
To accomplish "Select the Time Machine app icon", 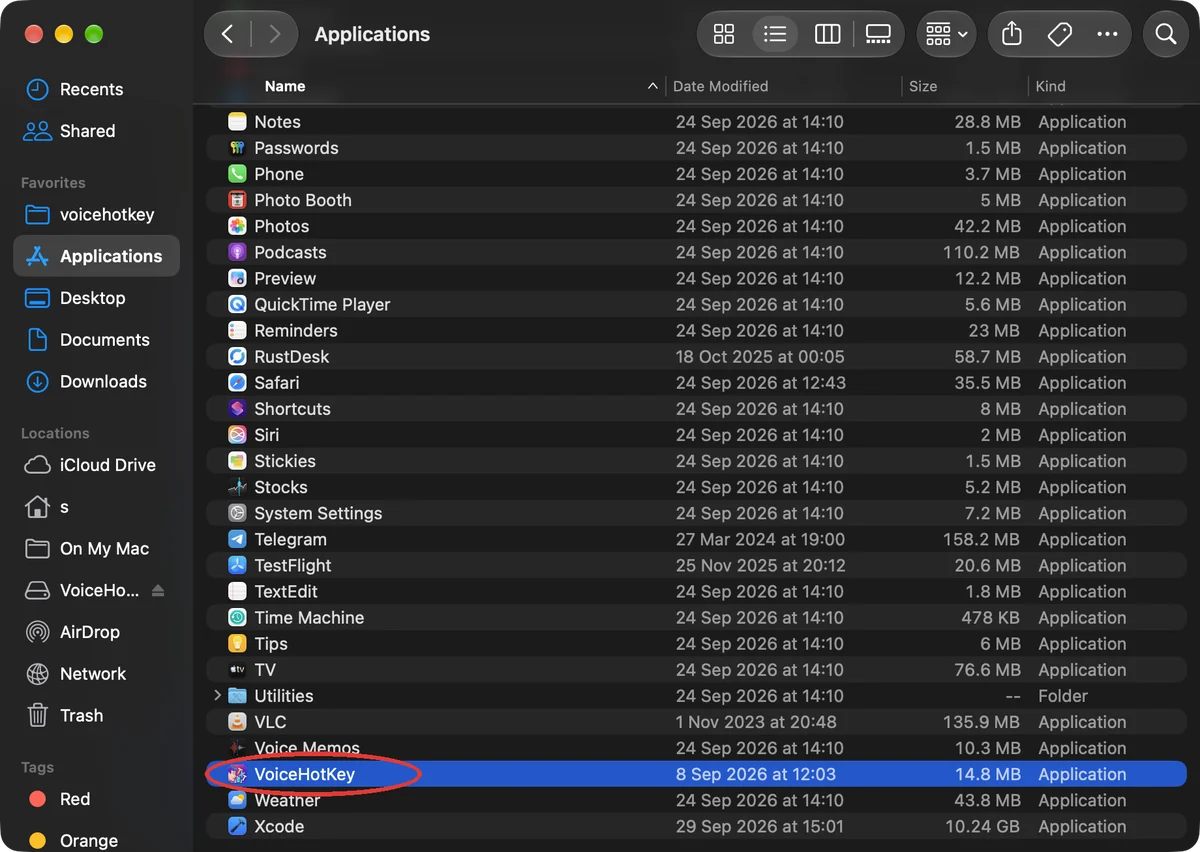I will click(237, 618).
